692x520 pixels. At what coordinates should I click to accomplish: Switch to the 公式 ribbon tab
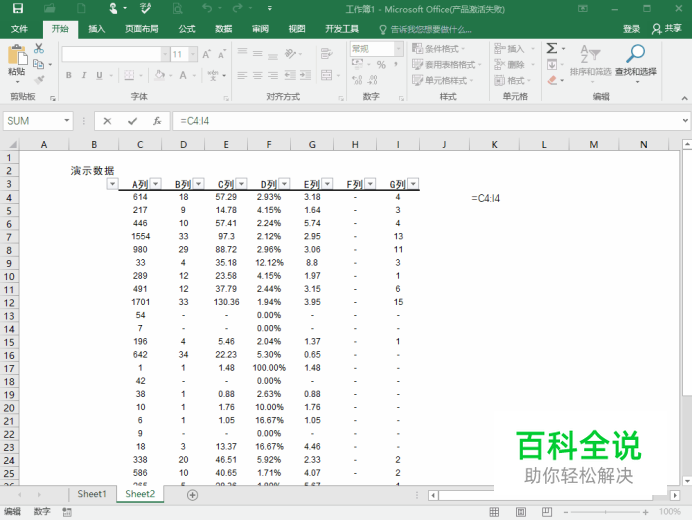click(x=187, y=29)
